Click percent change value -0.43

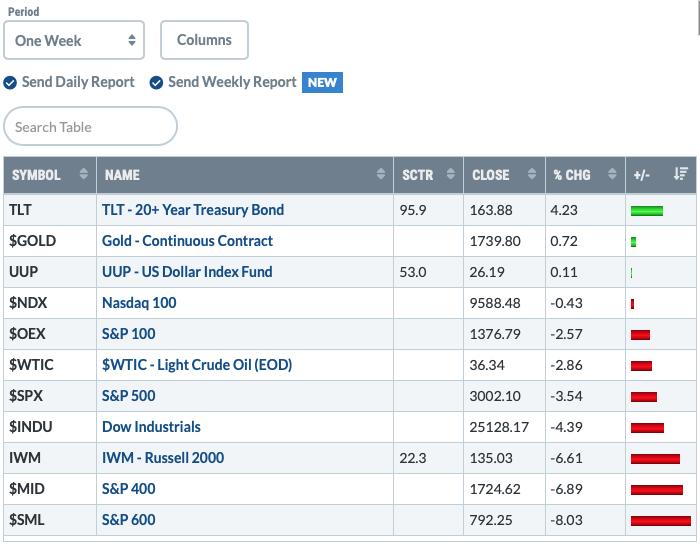pos(566,304)
